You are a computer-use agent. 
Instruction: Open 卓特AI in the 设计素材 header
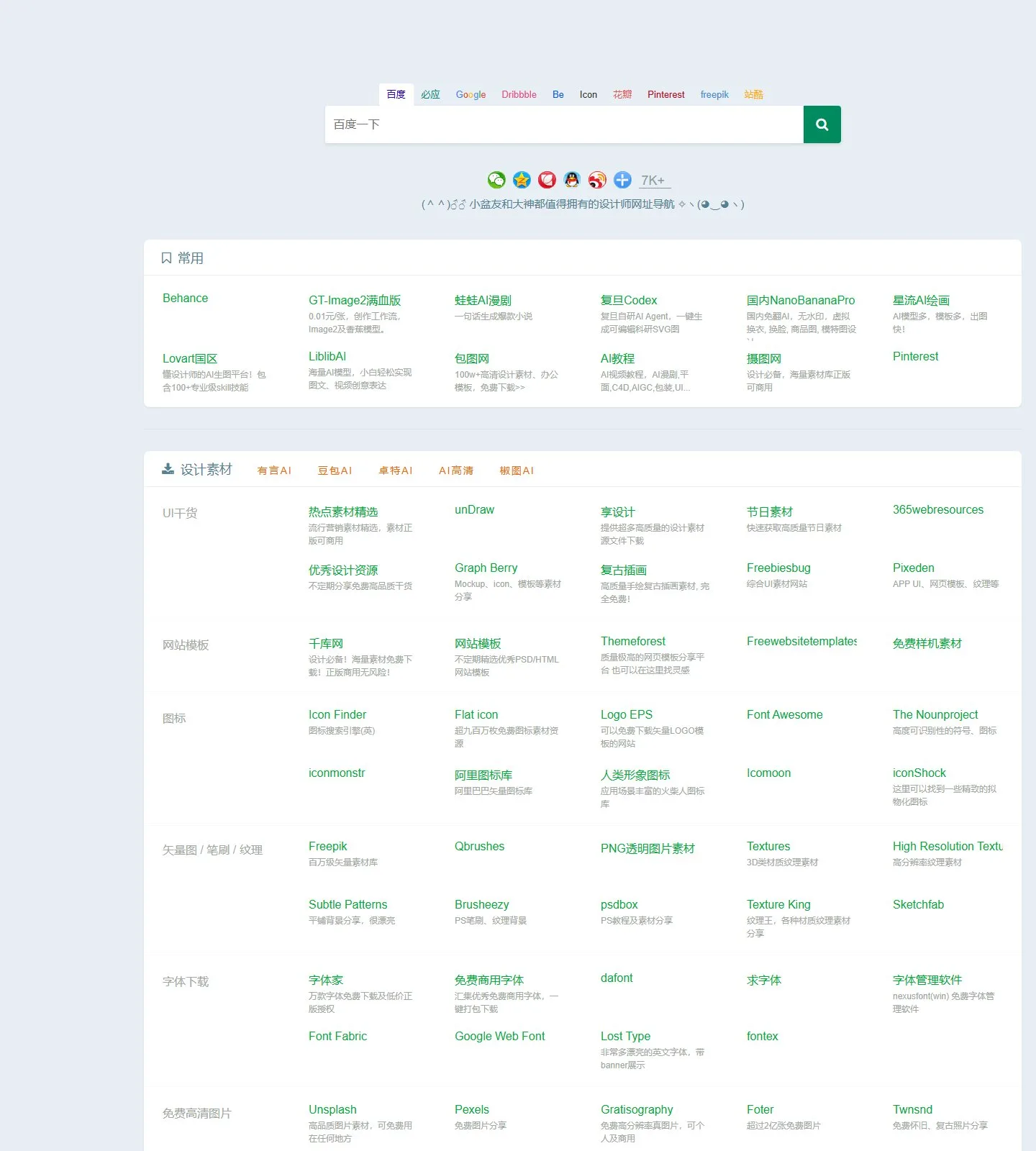click(x=396, y=470)
